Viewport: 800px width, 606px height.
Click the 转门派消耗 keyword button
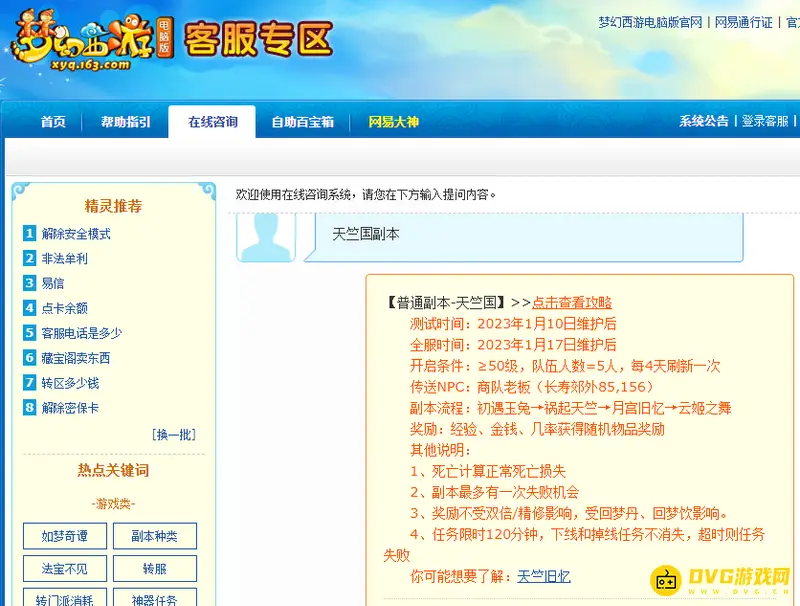pos(65,598)
